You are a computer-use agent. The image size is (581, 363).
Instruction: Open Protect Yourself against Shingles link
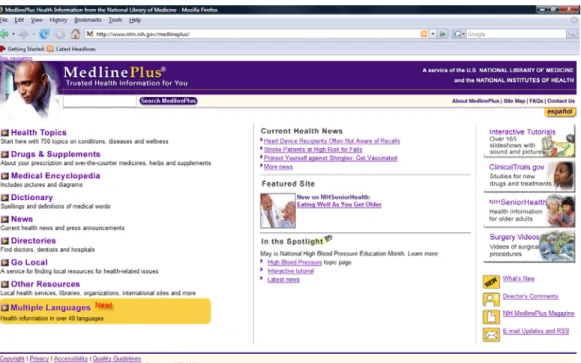[331, 158]
